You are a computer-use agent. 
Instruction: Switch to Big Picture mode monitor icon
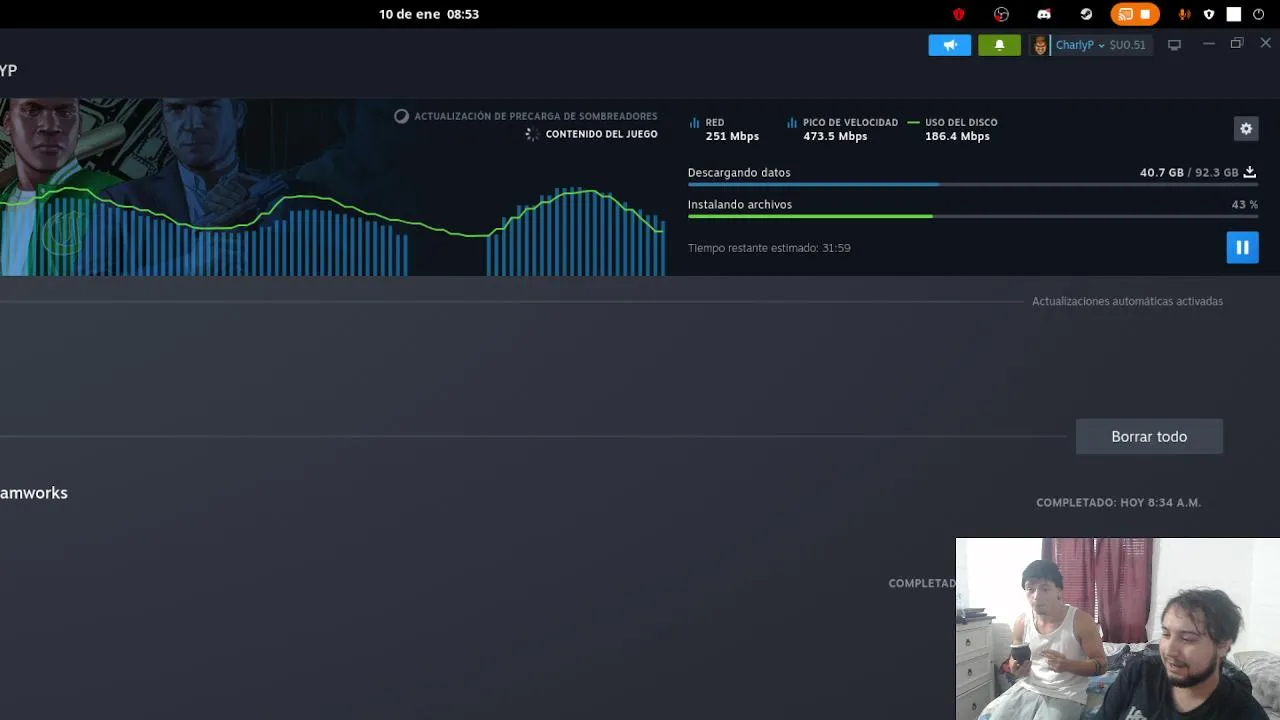[1175, 45]
